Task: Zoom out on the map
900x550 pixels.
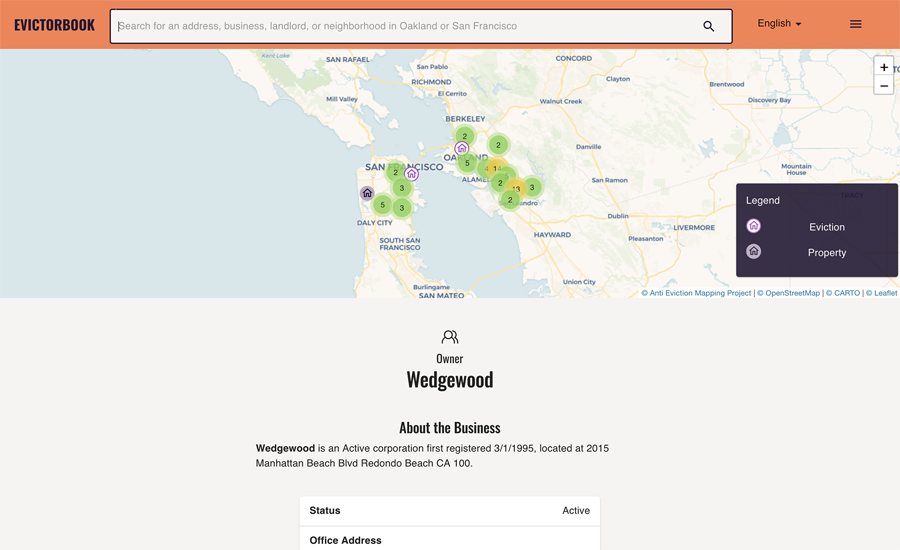Action: (884, 86)
